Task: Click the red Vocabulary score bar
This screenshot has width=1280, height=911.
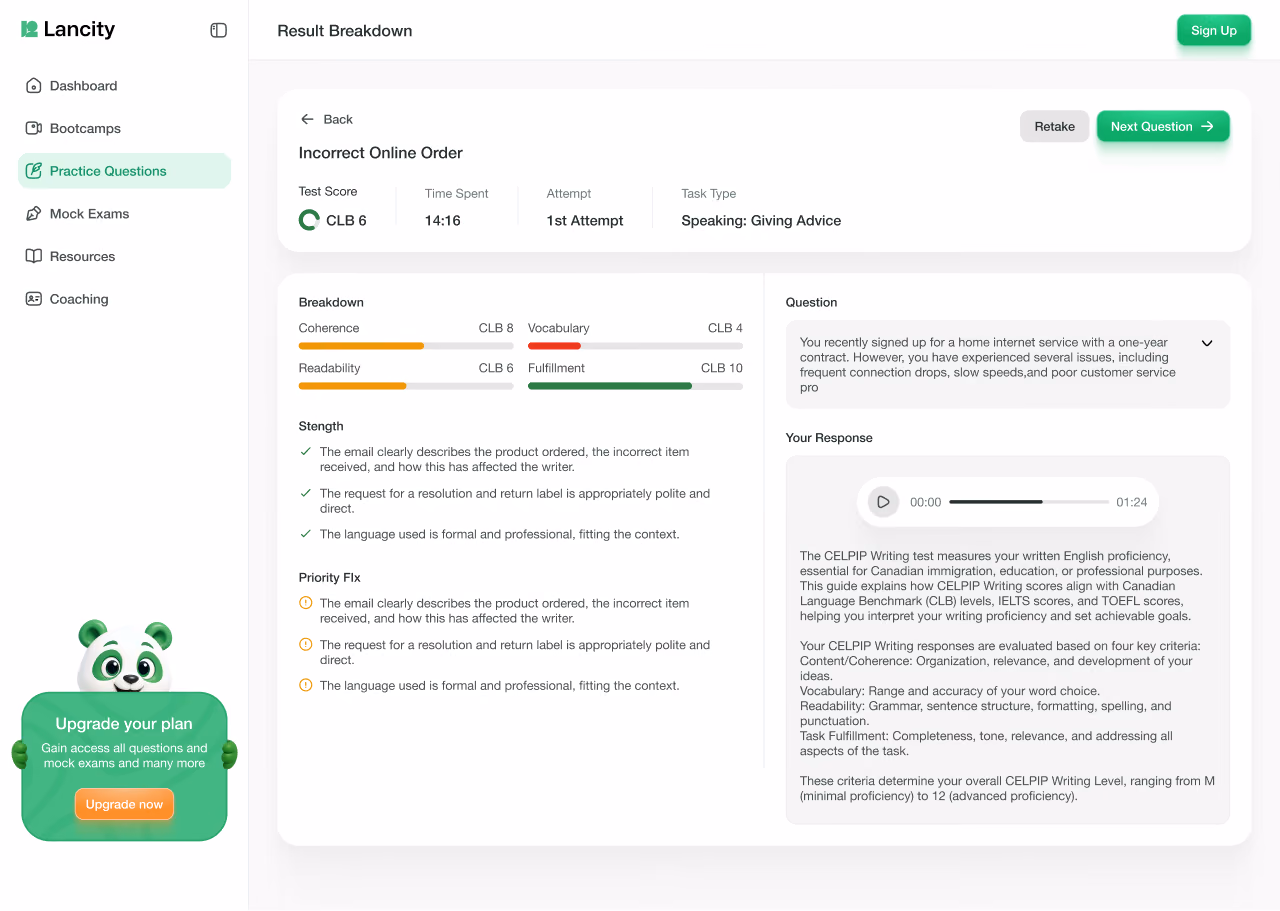Action: pos(554,346)
